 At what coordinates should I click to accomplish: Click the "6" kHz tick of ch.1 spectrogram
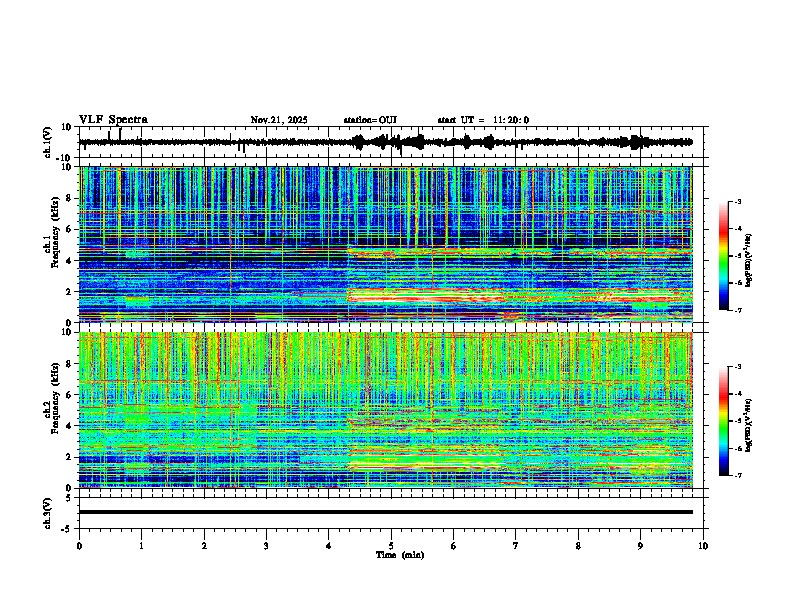pos(70,230)
